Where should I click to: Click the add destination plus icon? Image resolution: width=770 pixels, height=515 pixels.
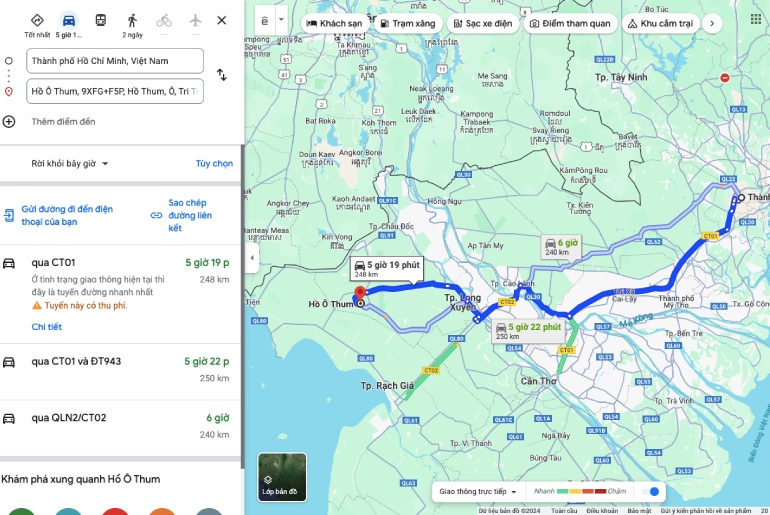click(9, 121)
